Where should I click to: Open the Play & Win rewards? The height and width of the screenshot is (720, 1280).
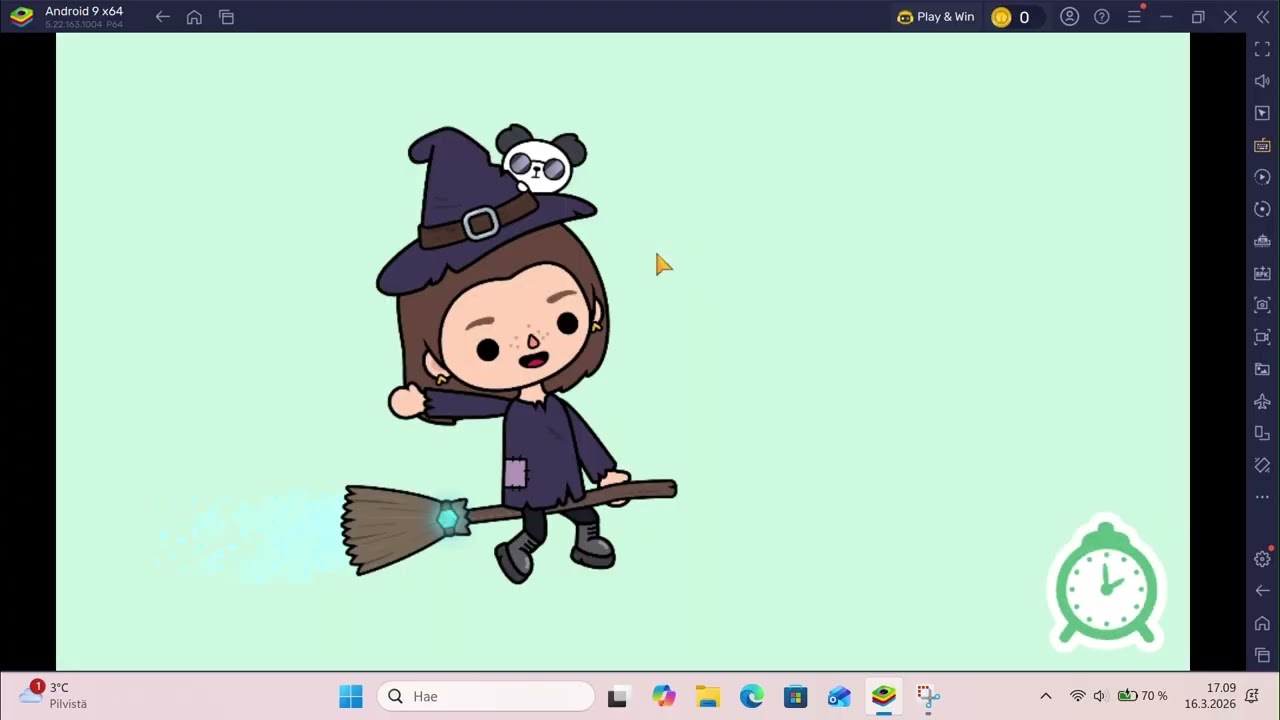tap(935, 17)
